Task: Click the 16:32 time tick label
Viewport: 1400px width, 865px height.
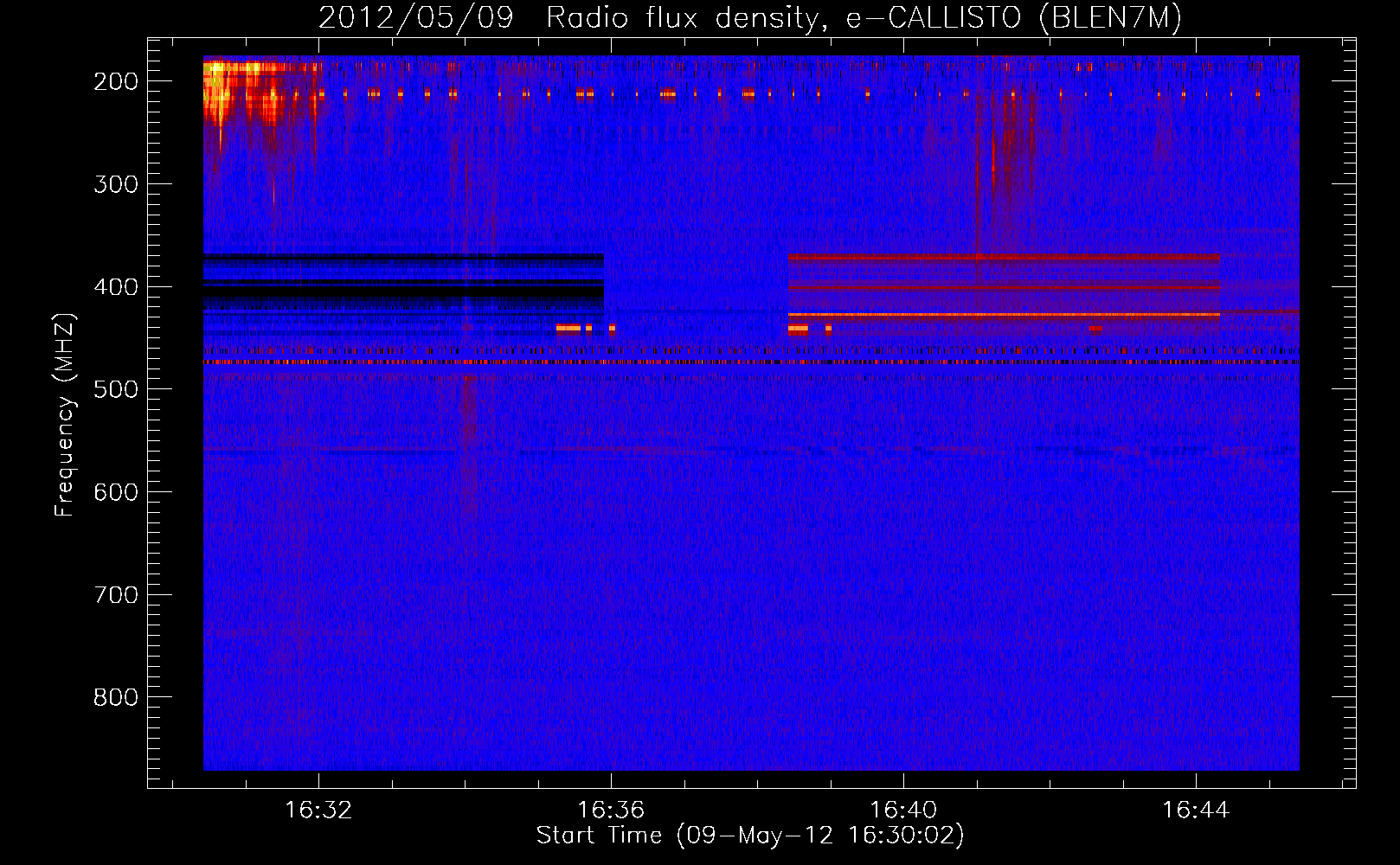Action: pos(318,811)
